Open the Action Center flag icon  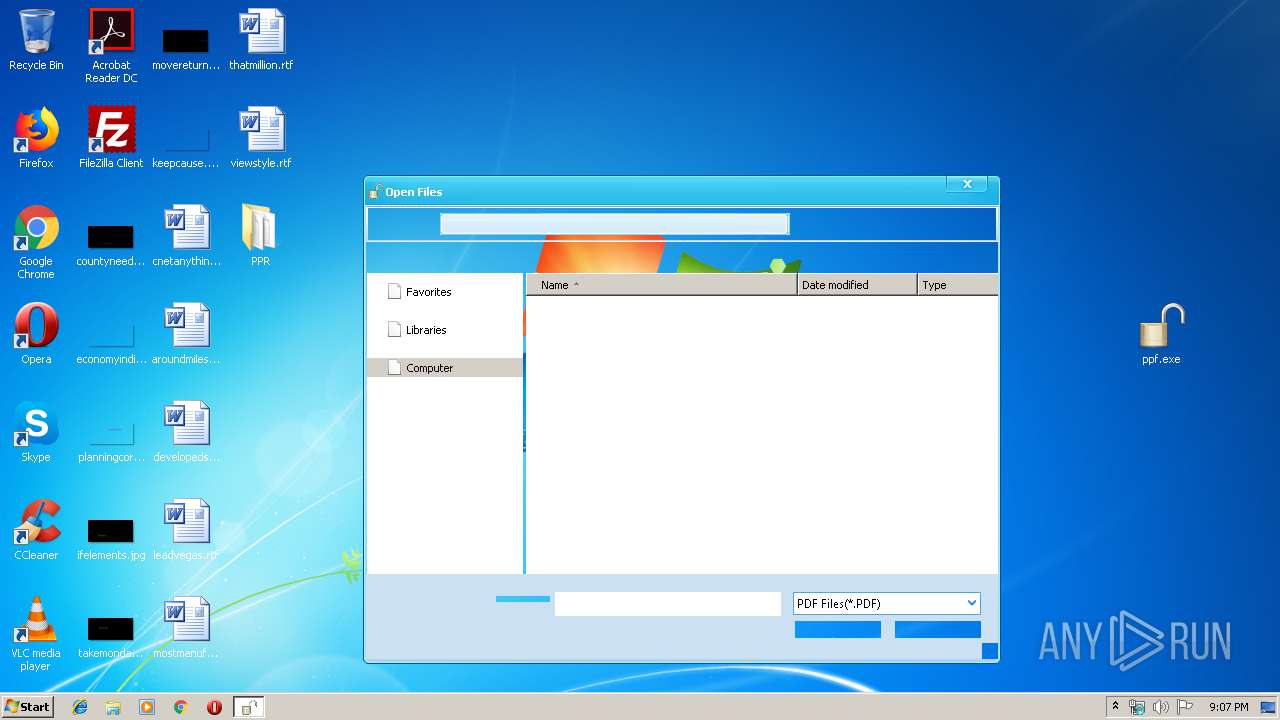coord(1185,707)
